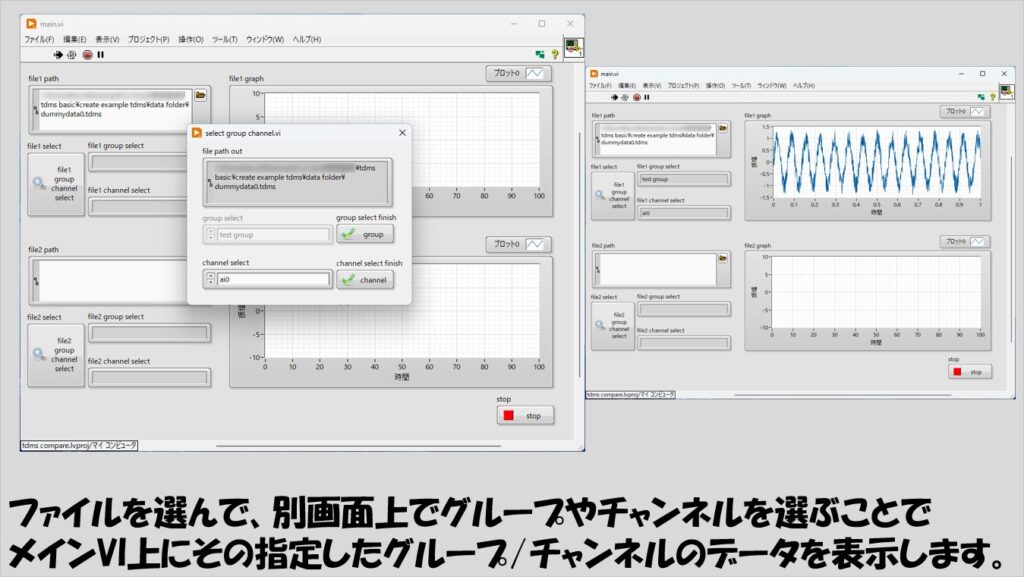1024x577 pixels.
Task: Click file2 group channel select button, left window
Action: click(56, 354)
